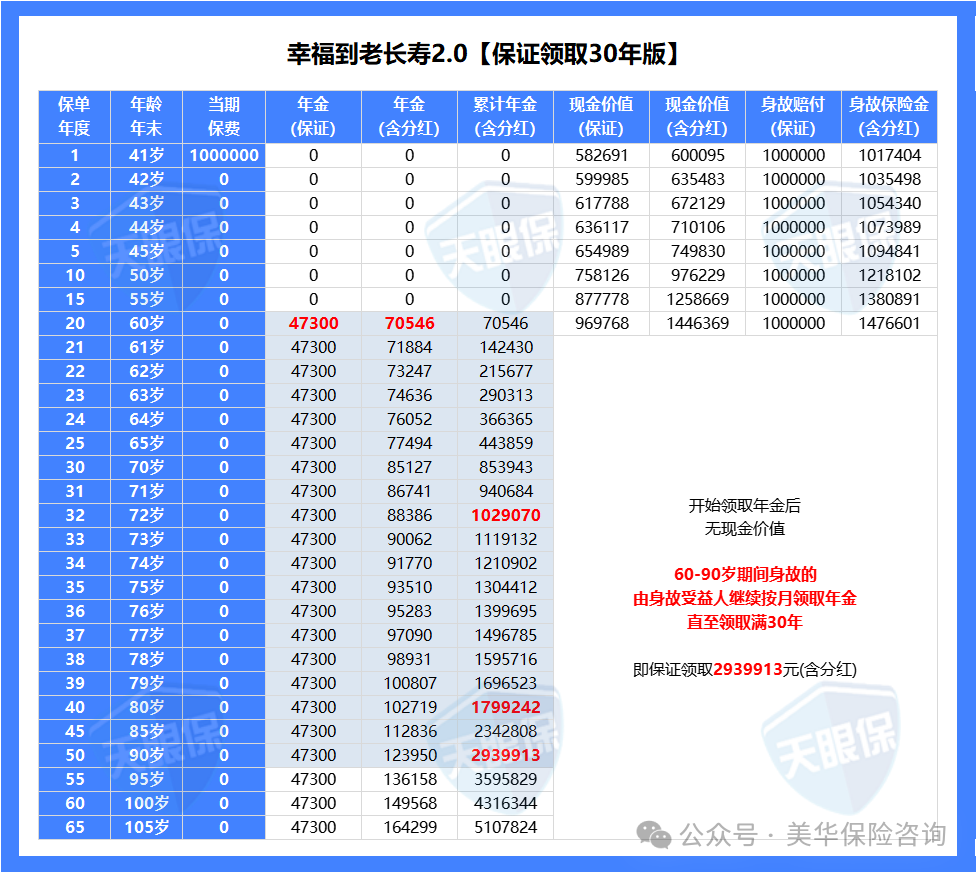The width and height of the screenshot is (977, 873).
Task: Click the red 1799242 cell at age 80
Action: click(505, 707)
